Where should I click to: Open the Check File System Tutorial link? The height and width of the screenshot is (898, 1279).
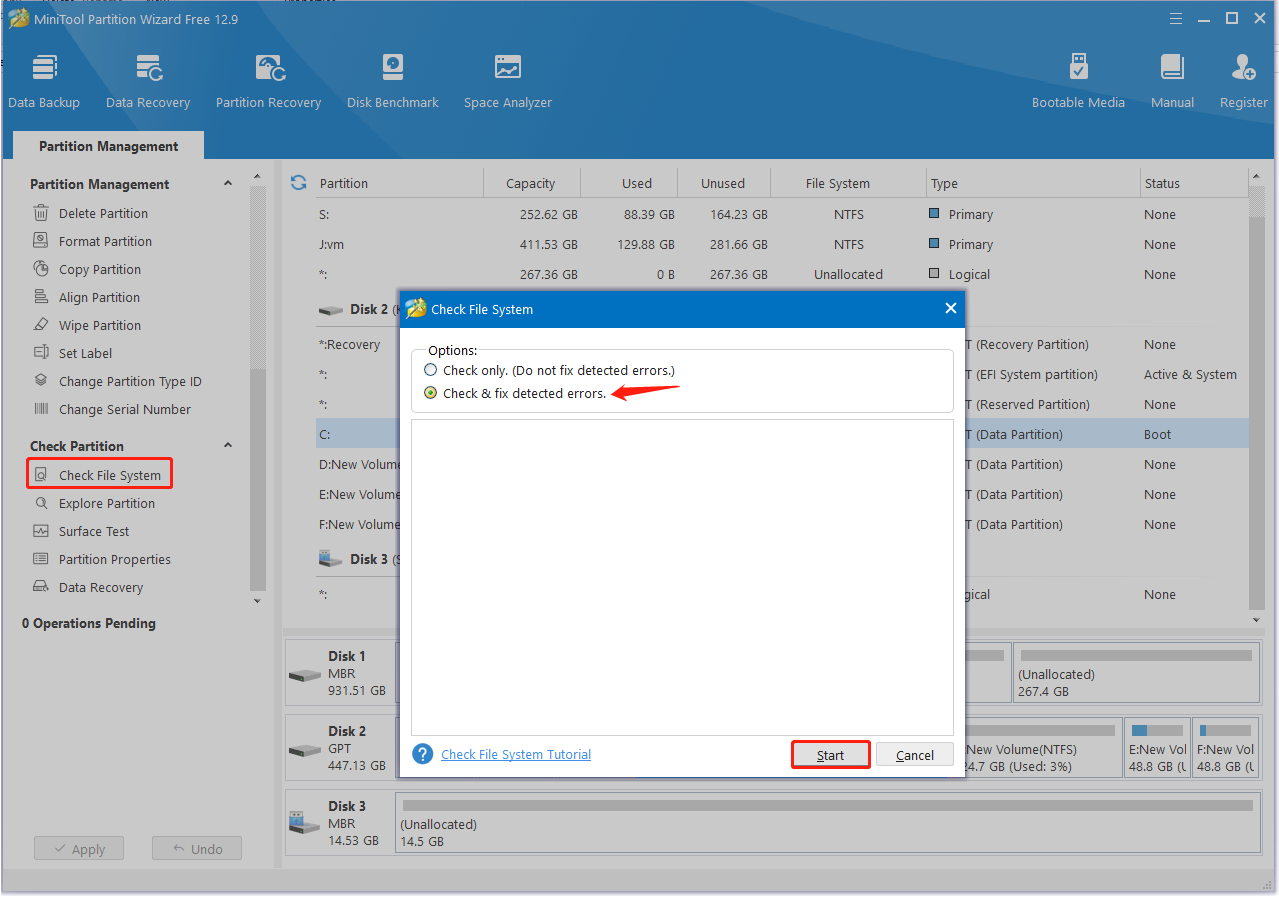click(x=516, y=755)
